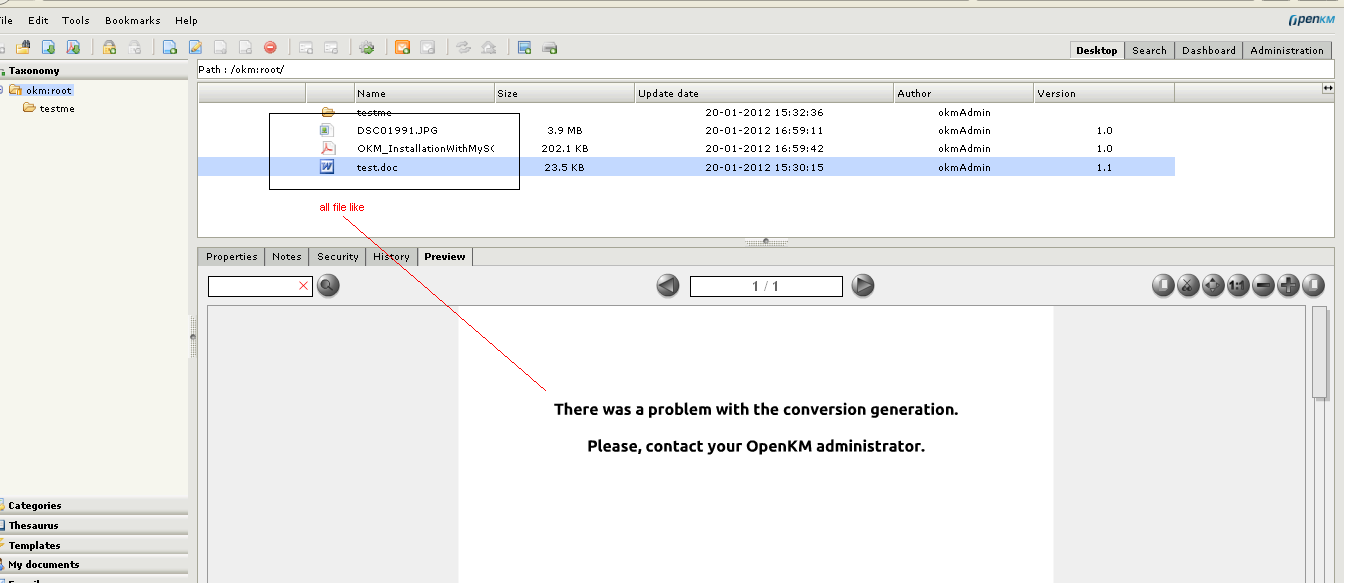1347x583 pixels.
Task: Click the red Cancel checkout icon
Action: point(269,47)
